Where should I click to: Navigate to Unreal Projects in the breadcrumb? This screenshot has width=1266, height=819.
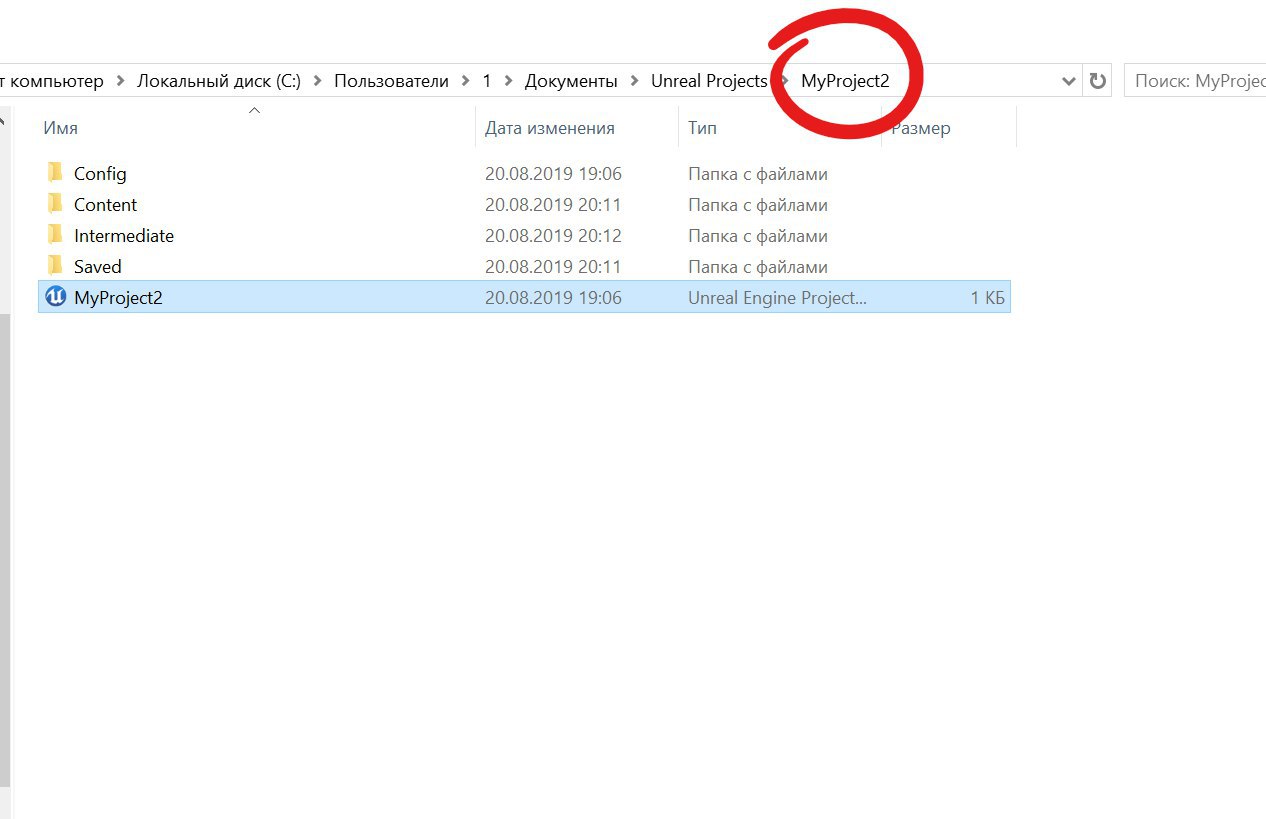[x=709, y=81]
